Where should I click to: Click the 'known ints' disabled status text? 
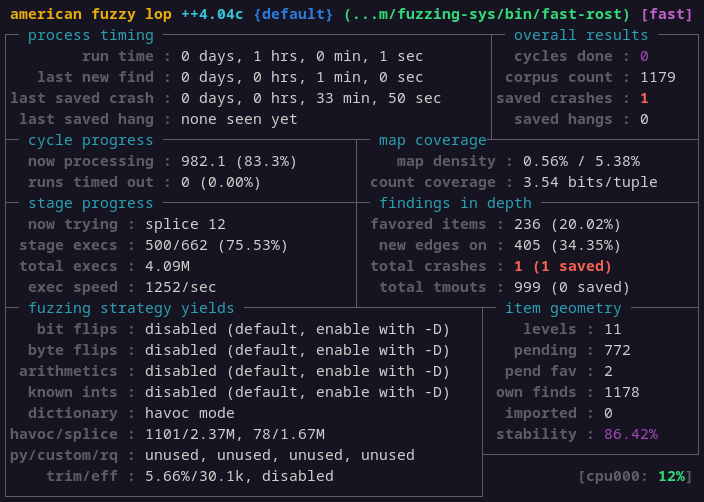298,392
